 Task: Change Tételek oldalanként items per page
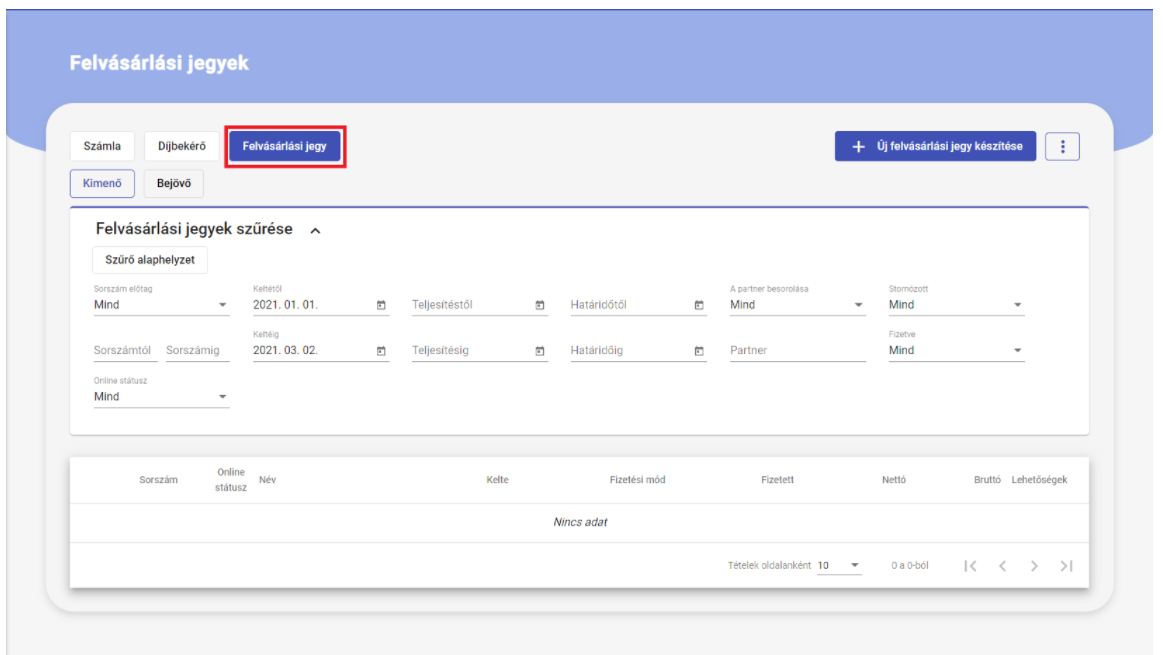[839, 565]
